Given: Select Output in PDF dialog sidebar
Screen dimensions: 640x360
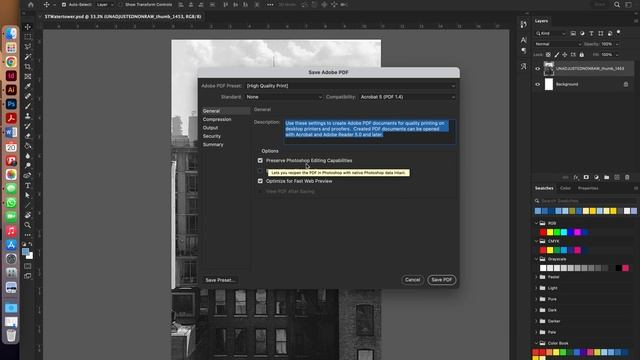Looking at the screenshot, I should point(210,128).
